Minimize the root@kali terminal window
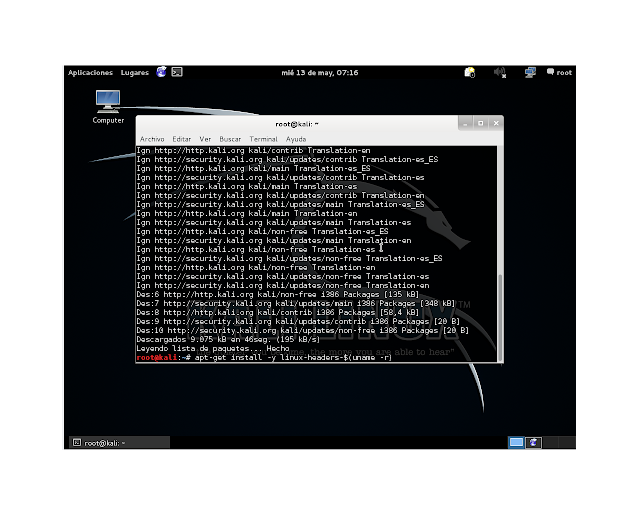640x512 pixels. point(465,123)
